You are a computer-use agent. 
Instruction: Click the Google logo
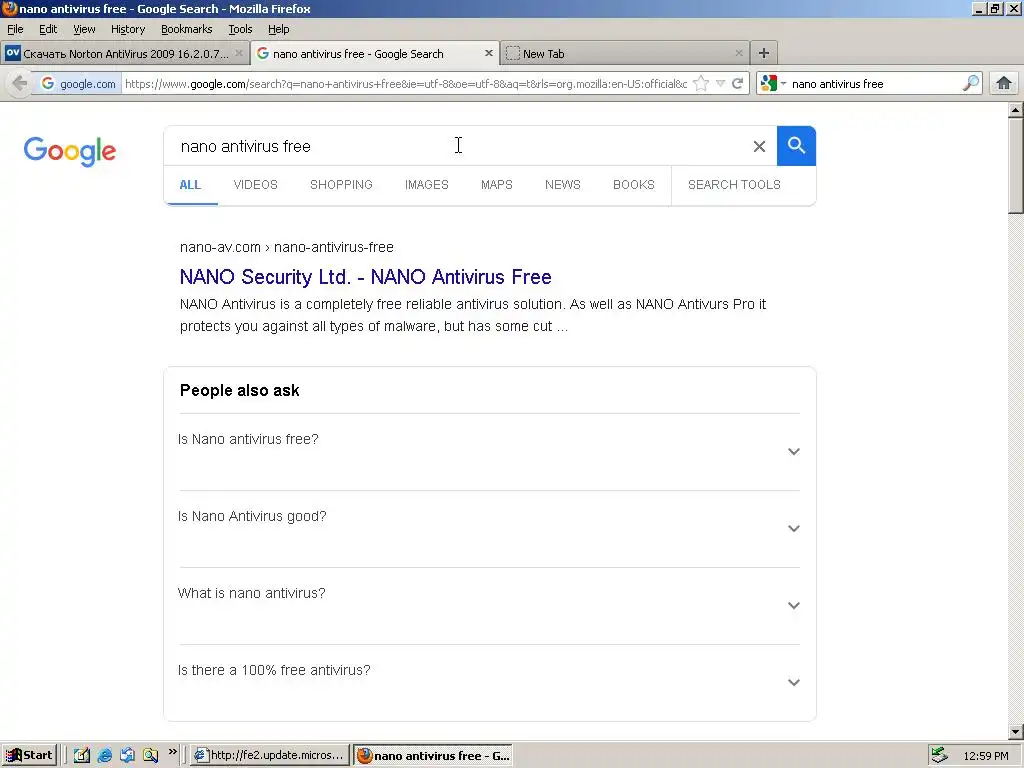click(70, 151)
